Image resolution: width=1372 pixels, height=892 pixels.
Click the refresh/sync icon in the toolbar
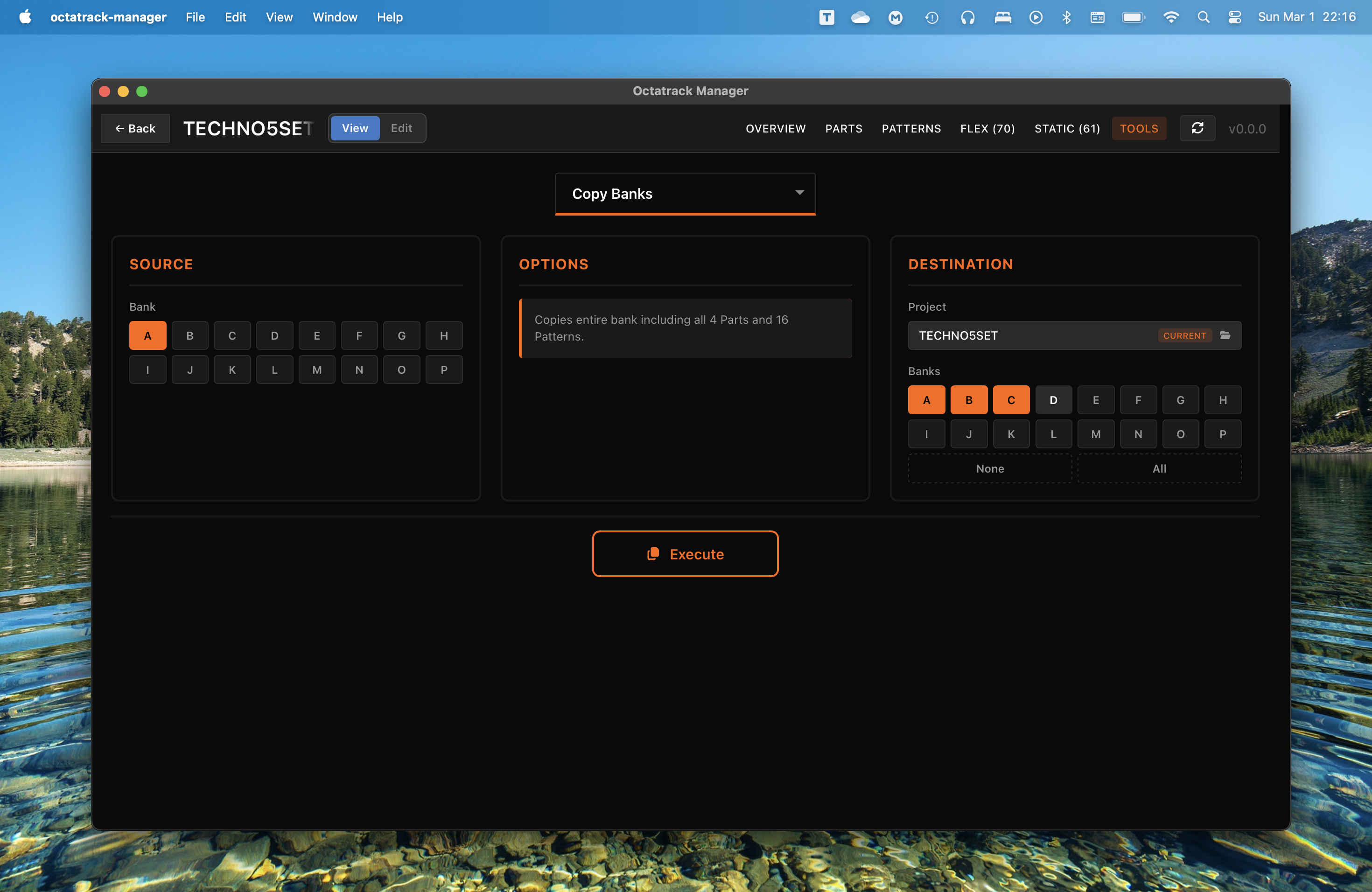1197,128
